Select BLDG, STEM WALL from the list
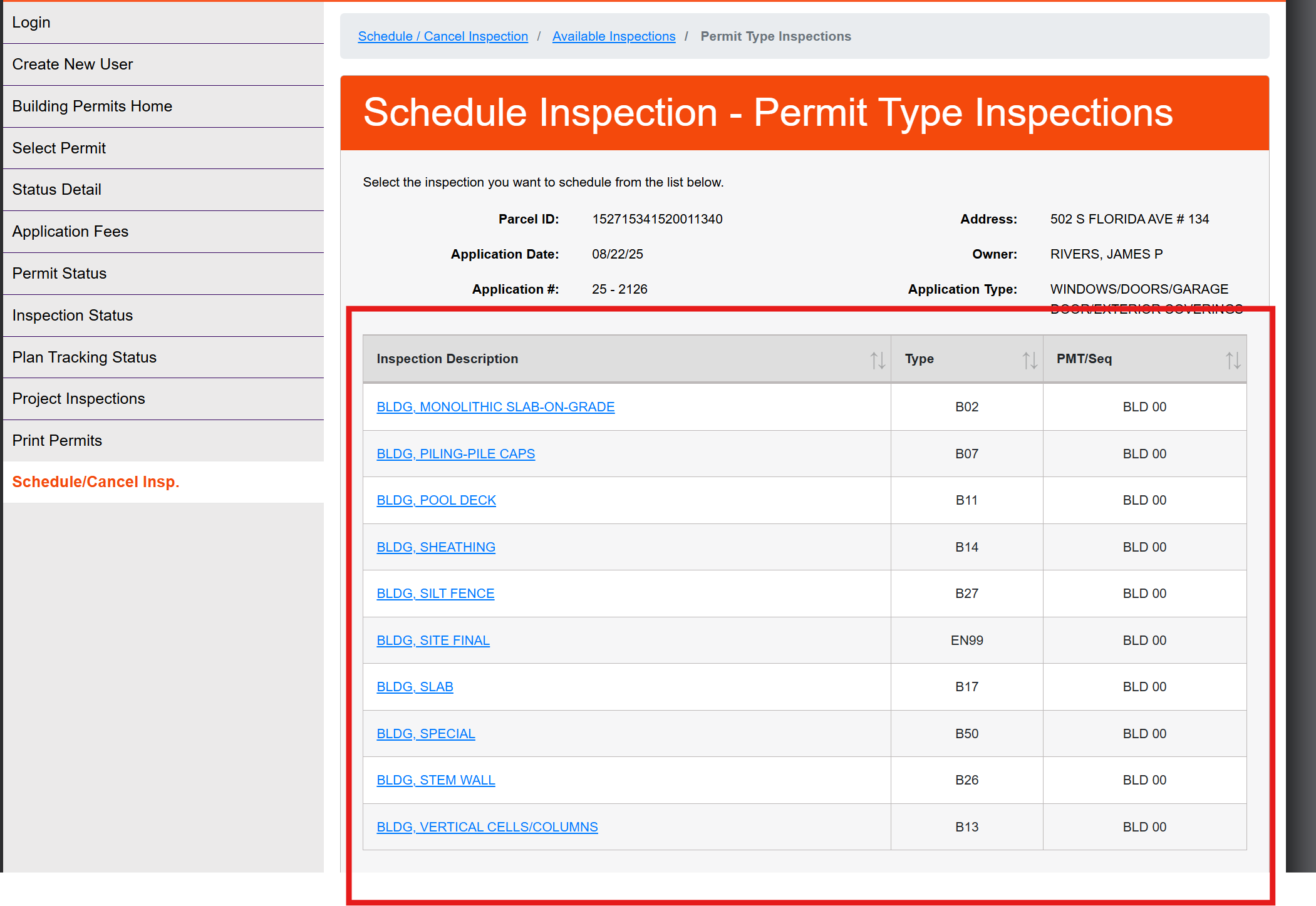The width and height of the screenshot is (1316, 906). click(x=435, y=780)
